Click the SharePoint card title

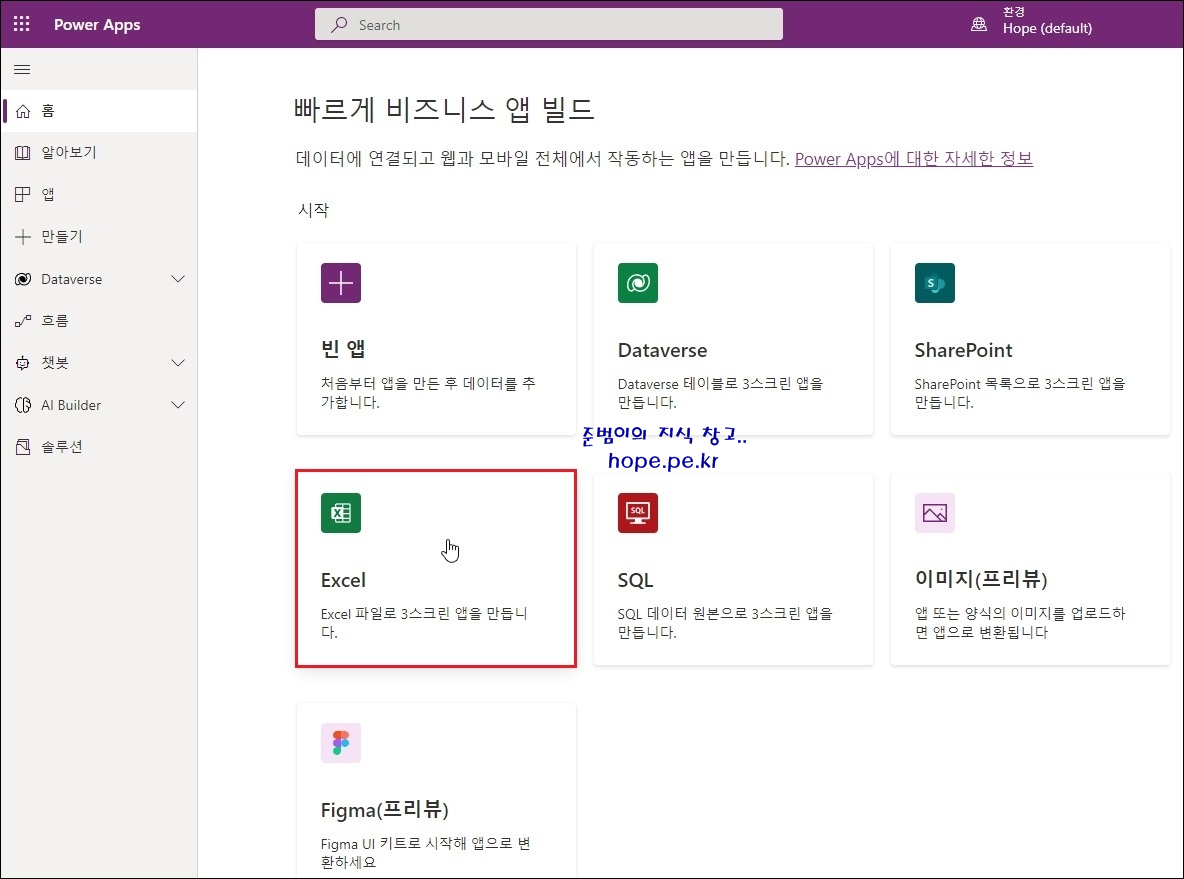(964, 350)
